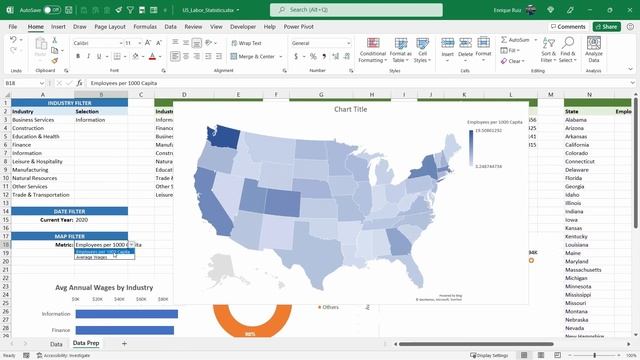The height and width of the screenshot is (360, 640).
Task: Click the Undo arrow icon
Action: point(13,40)
